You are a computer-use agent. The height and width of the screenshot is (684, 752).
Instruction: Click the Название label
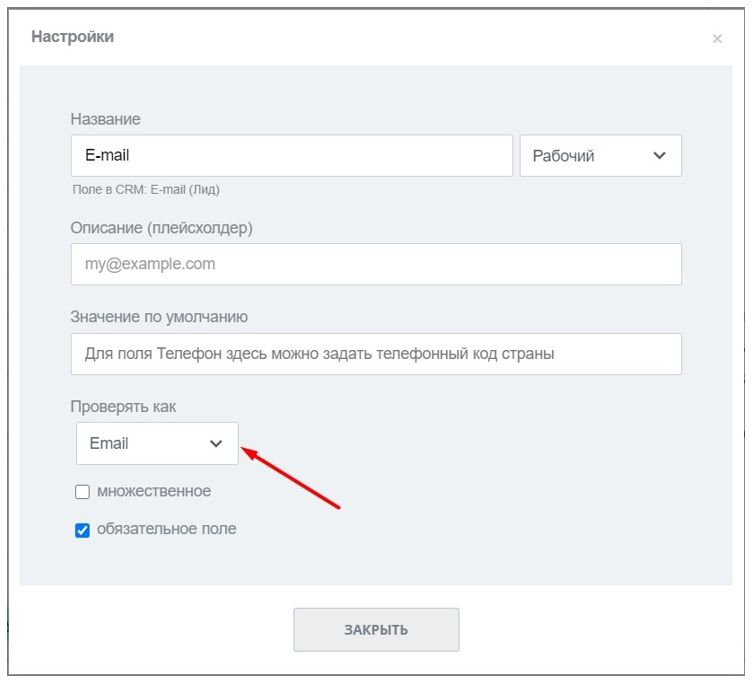pyautogui.click(x=105, y=119)
